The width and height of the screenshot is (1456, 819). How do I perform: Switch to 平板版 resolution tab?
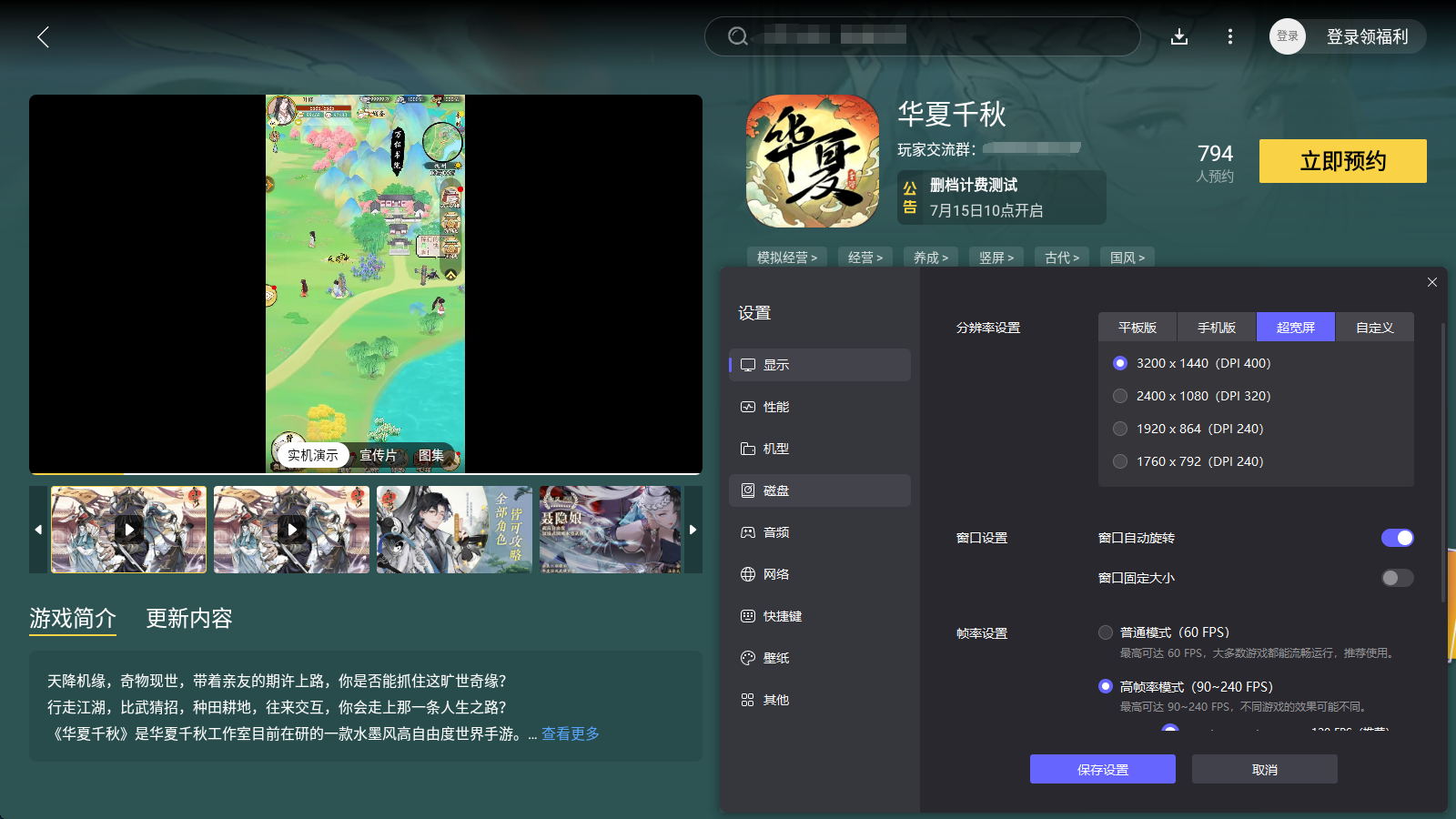tap(1137, 327)
